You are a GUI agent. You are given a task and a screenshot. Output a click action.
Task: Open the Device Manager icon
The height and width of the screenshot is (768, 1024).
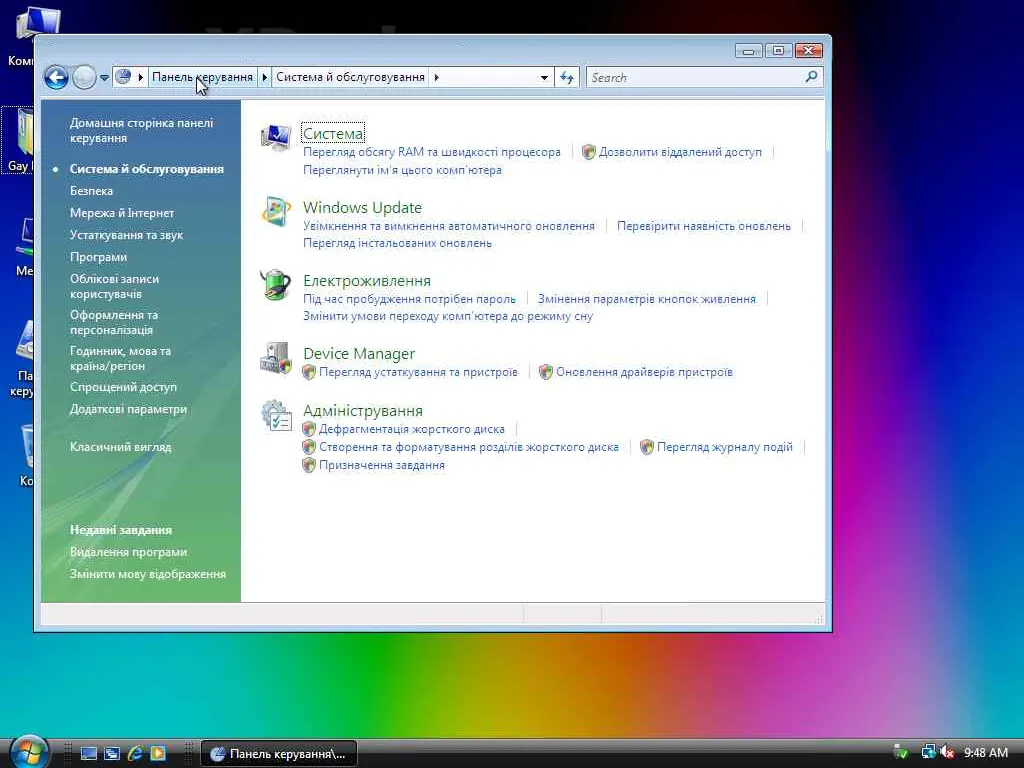[x=276, y=358]
